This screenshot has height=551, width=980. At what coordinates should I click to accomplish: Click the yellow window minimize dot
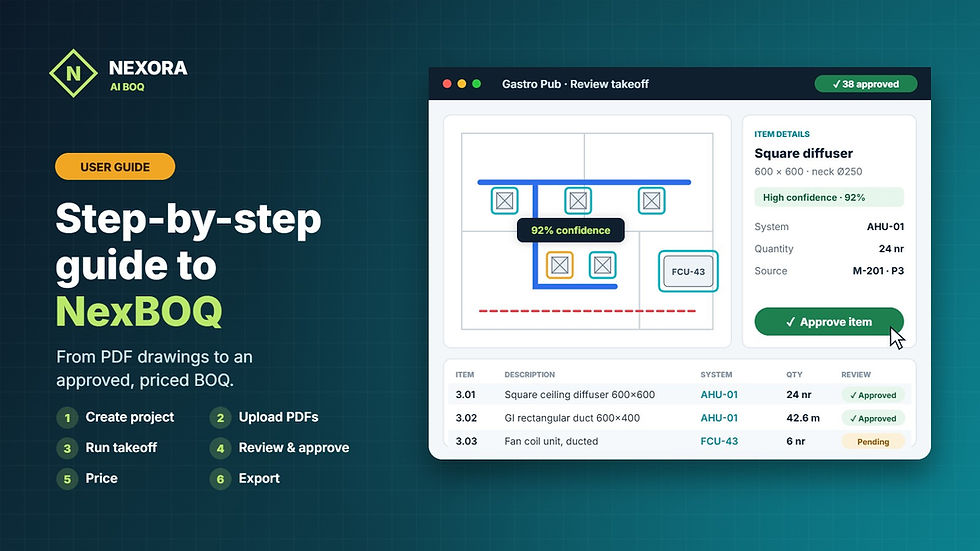pos(462,84)
